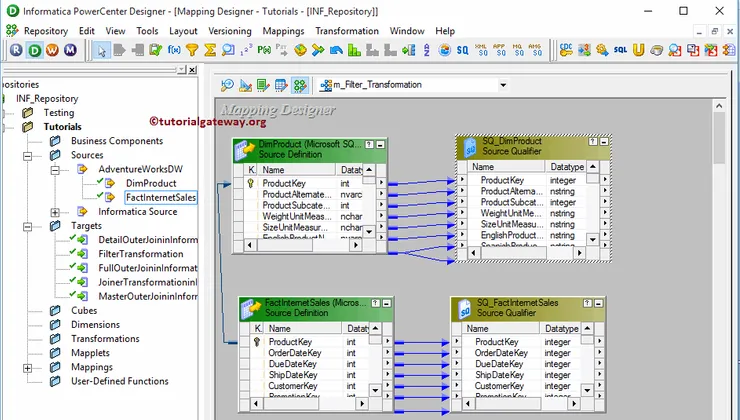
Task: Collapse the Sources folder
Action: [x=27, y=155]
